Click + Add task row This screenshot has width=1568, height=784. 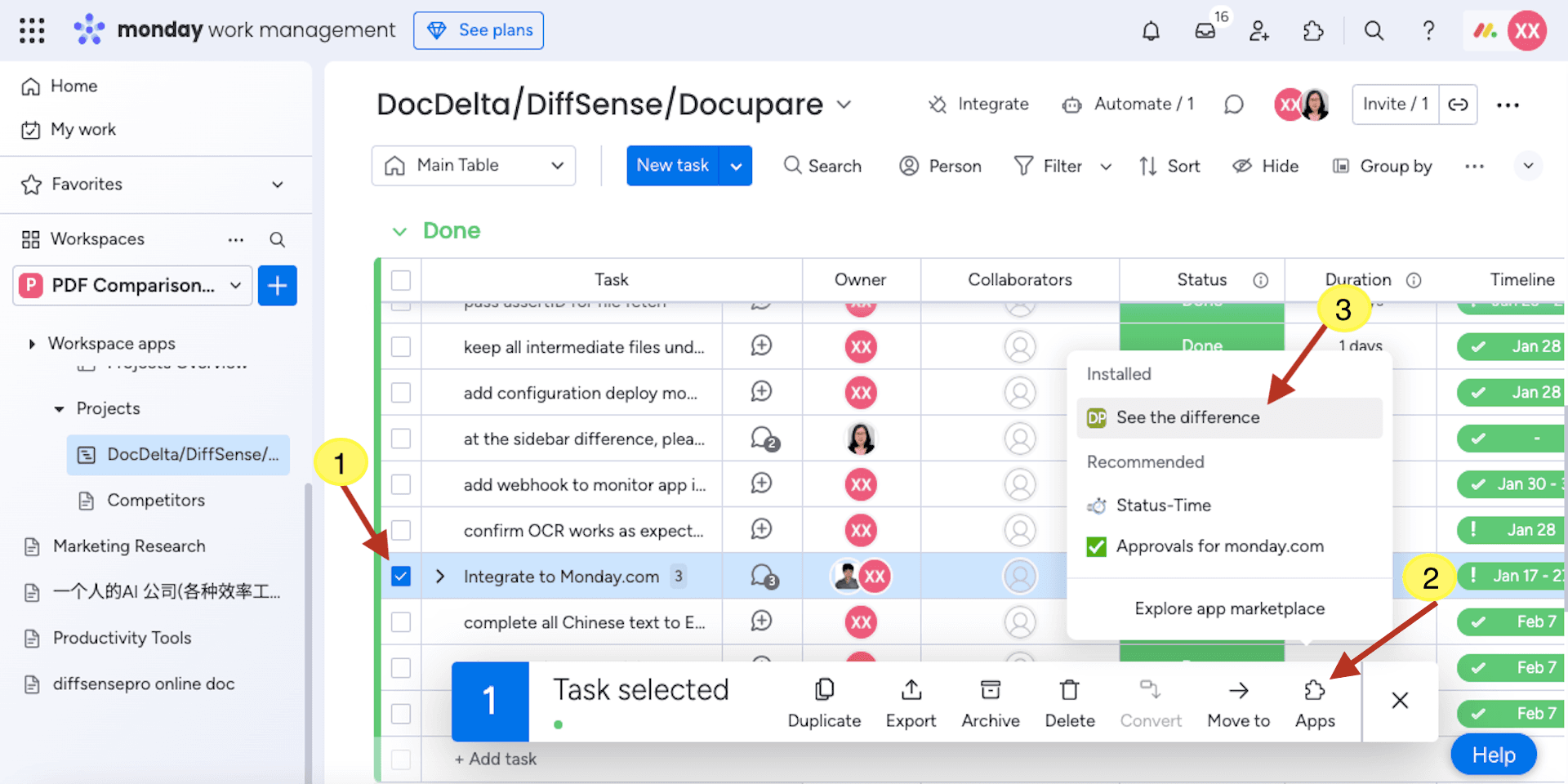(x=496, y=759)
